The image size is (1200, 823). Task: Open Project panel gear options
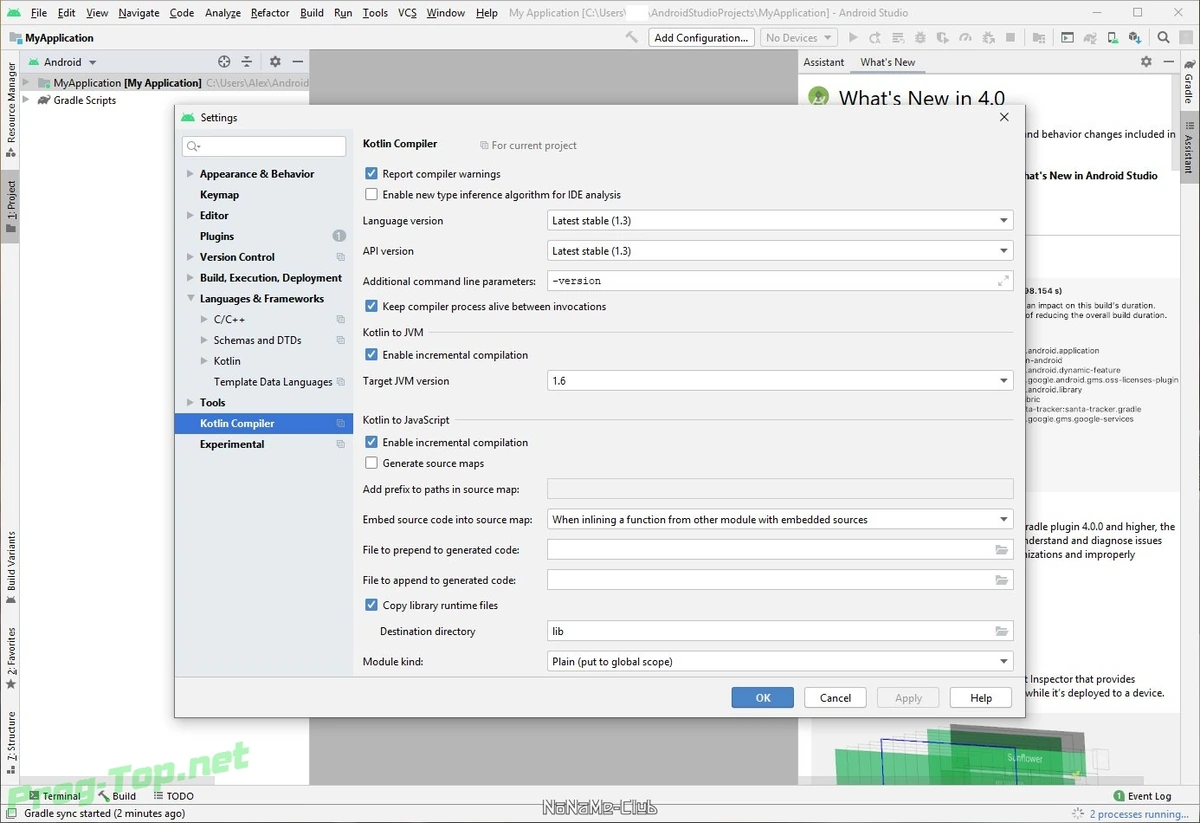(x=275, y=62)
